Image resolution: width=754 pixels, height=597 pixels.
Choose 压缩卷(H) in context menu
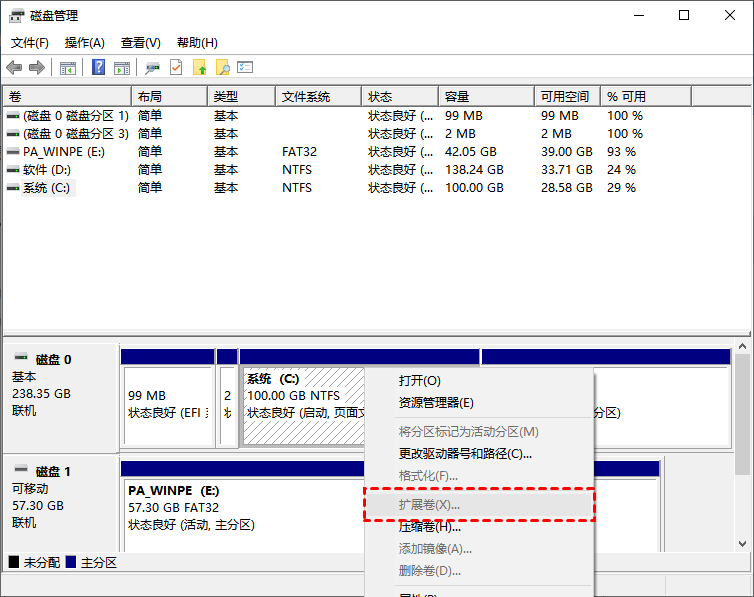430,527
